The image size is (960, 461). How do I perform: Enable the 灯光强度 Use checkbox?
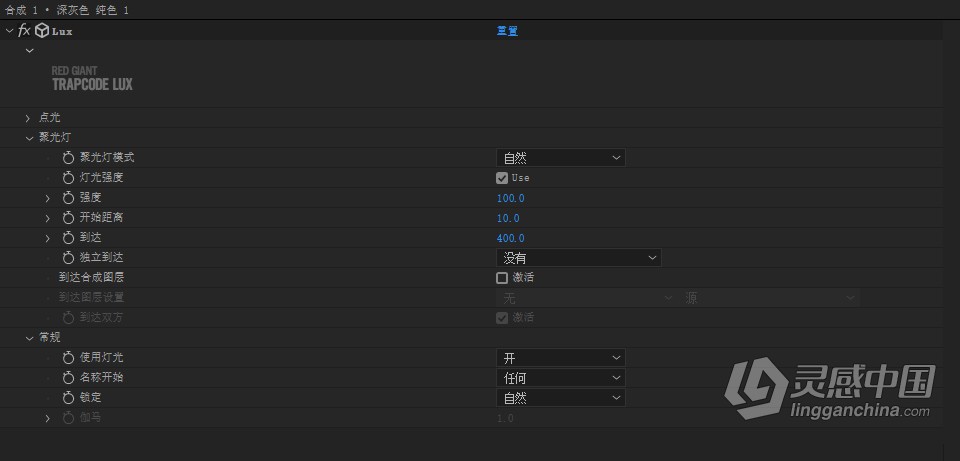502,178
